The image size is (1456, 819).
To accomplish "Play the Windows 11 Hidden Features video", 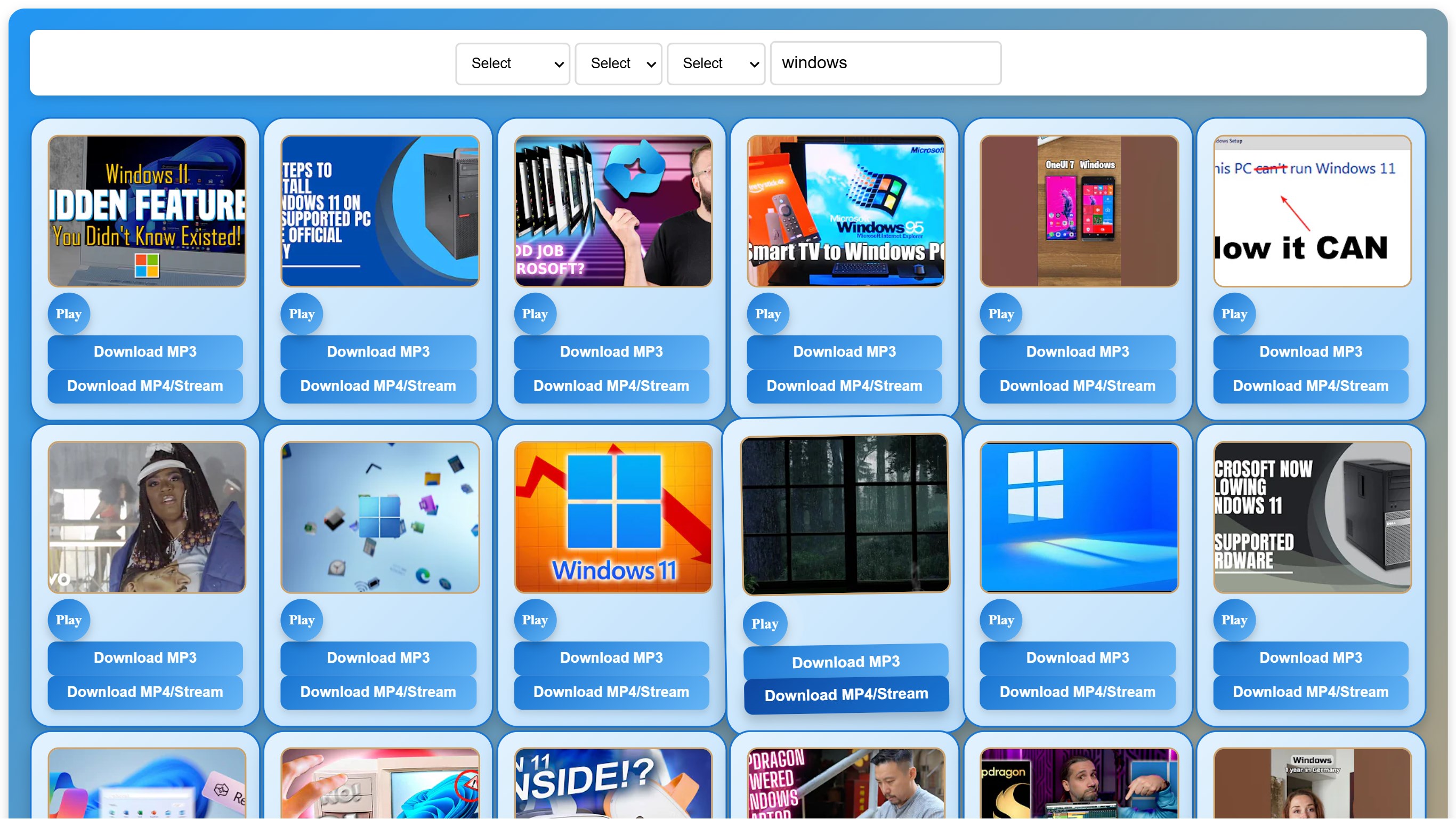I will (x=68, y=314).
